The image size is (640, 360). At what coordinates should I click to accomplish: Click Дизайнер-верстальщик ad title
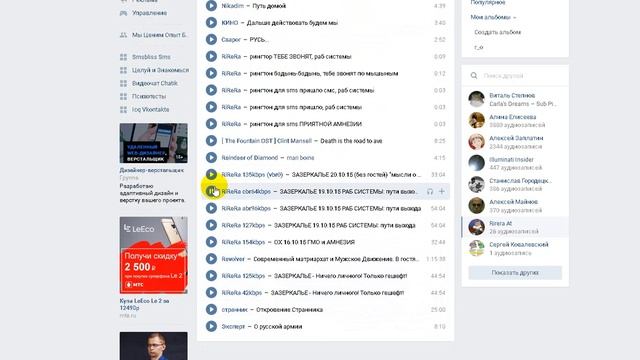(x=151, y=170)
